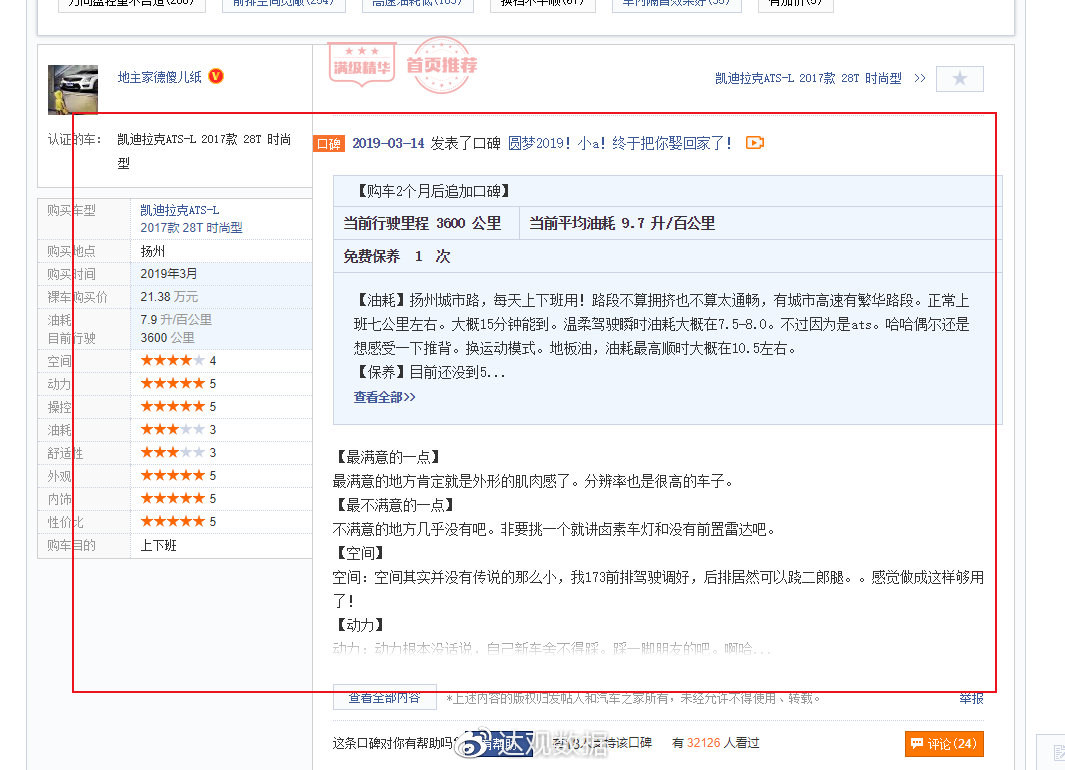Select fuel value 7.9 升/百公里
This screenshot has width=1065, height=770.
pyautogui.click(x=176, y=320)
